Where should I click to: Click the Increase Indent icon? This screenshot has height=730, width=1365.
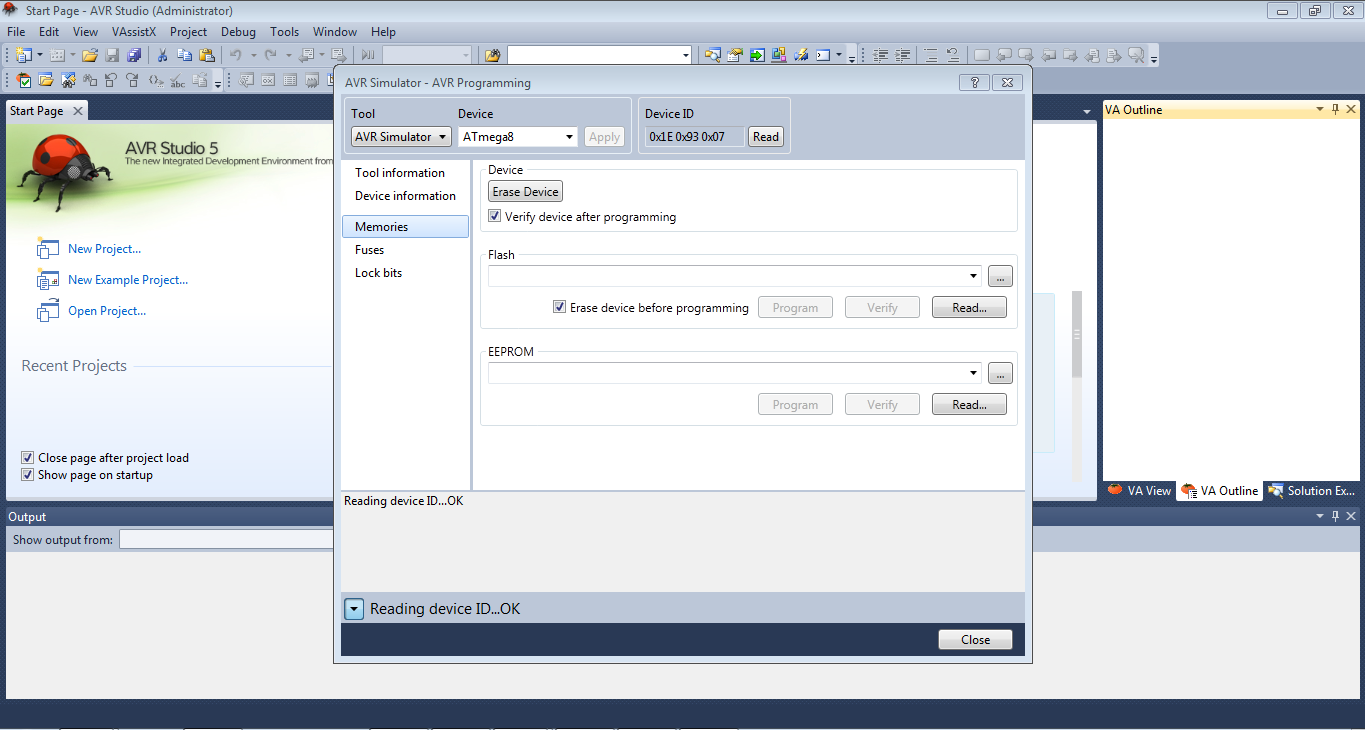[903, 55]
